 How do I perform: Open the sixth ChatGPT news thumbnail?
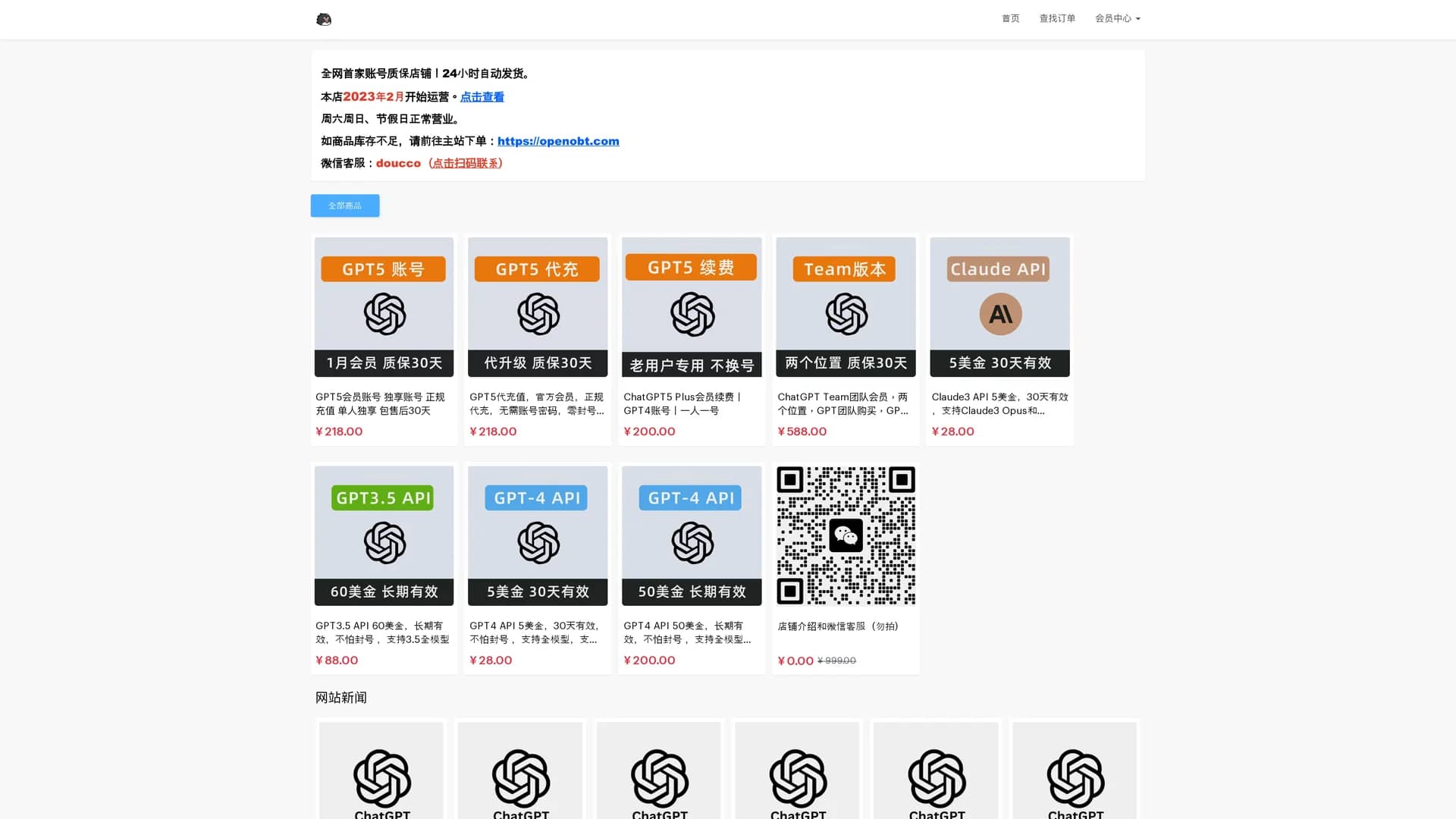[x=1075, y=770]
